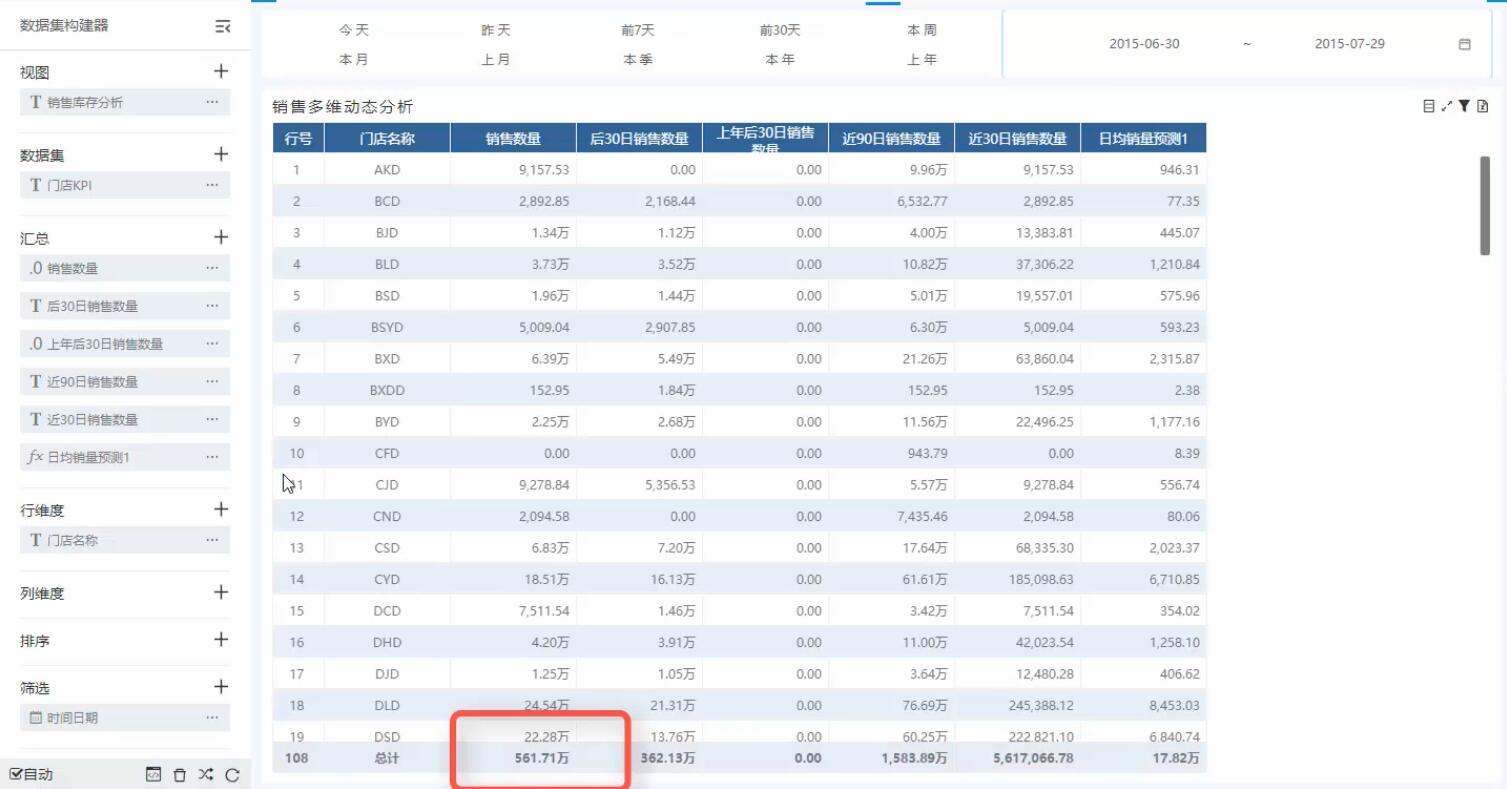Open the code view icon in bottom bar
The width and height of the screenshot is (1507, 789).
[153, 774]
